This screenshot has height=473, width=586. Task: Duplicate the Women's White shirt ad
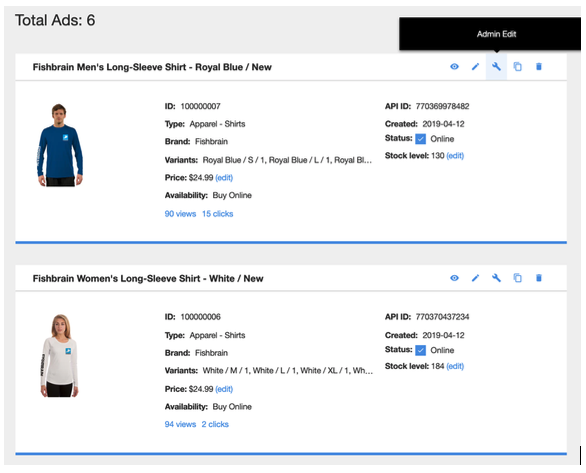518,278
